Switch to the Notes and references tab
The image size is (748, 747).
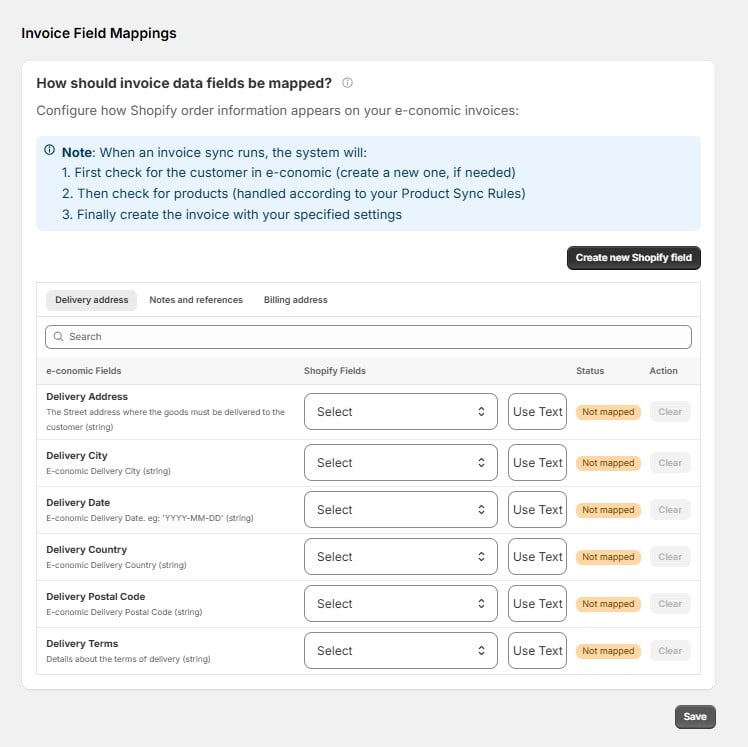196,300
